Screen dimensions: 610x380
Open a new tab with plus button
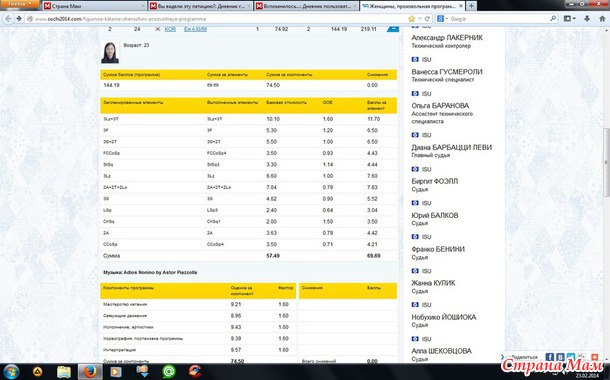pos(471,6)
